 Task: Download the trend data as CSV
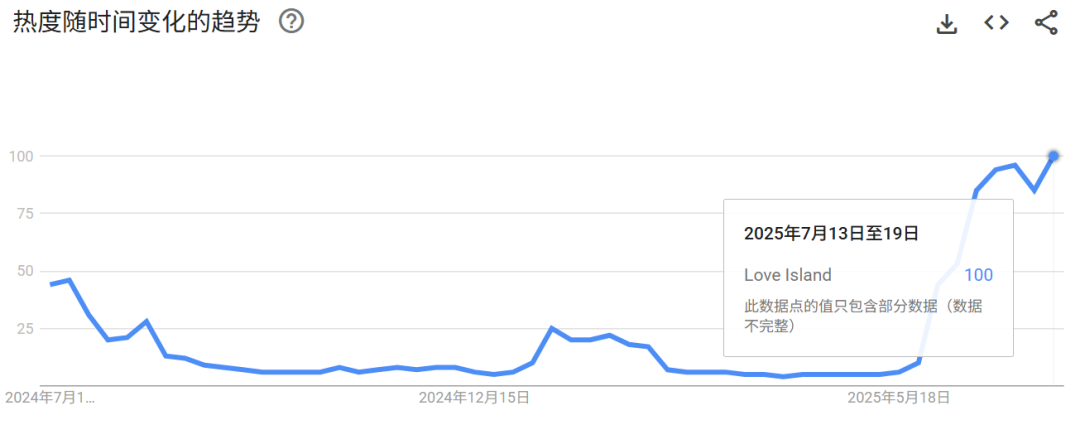click(947, 23)
